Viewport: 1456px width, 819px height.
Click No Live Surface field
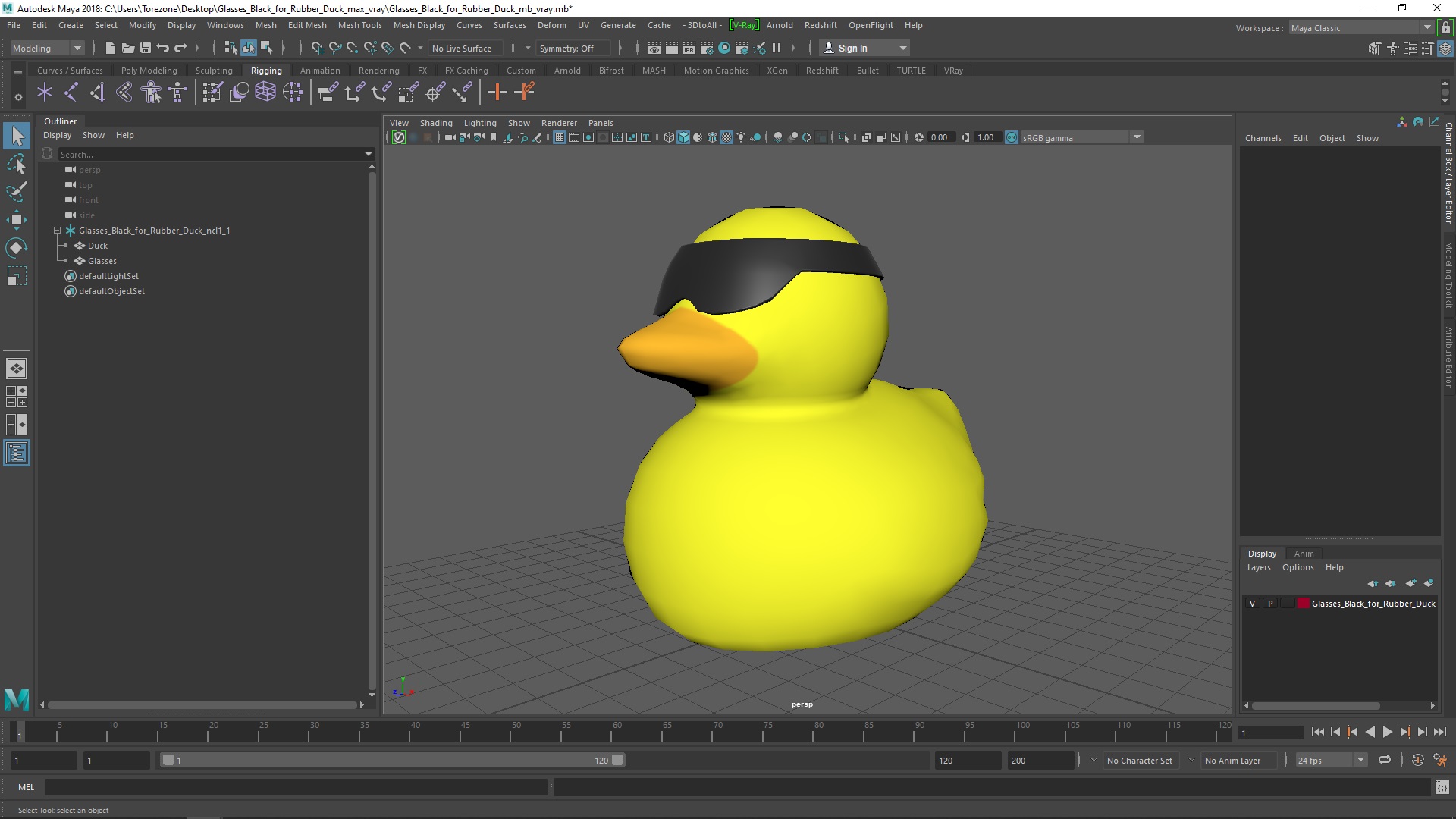(x=463, y=48)
